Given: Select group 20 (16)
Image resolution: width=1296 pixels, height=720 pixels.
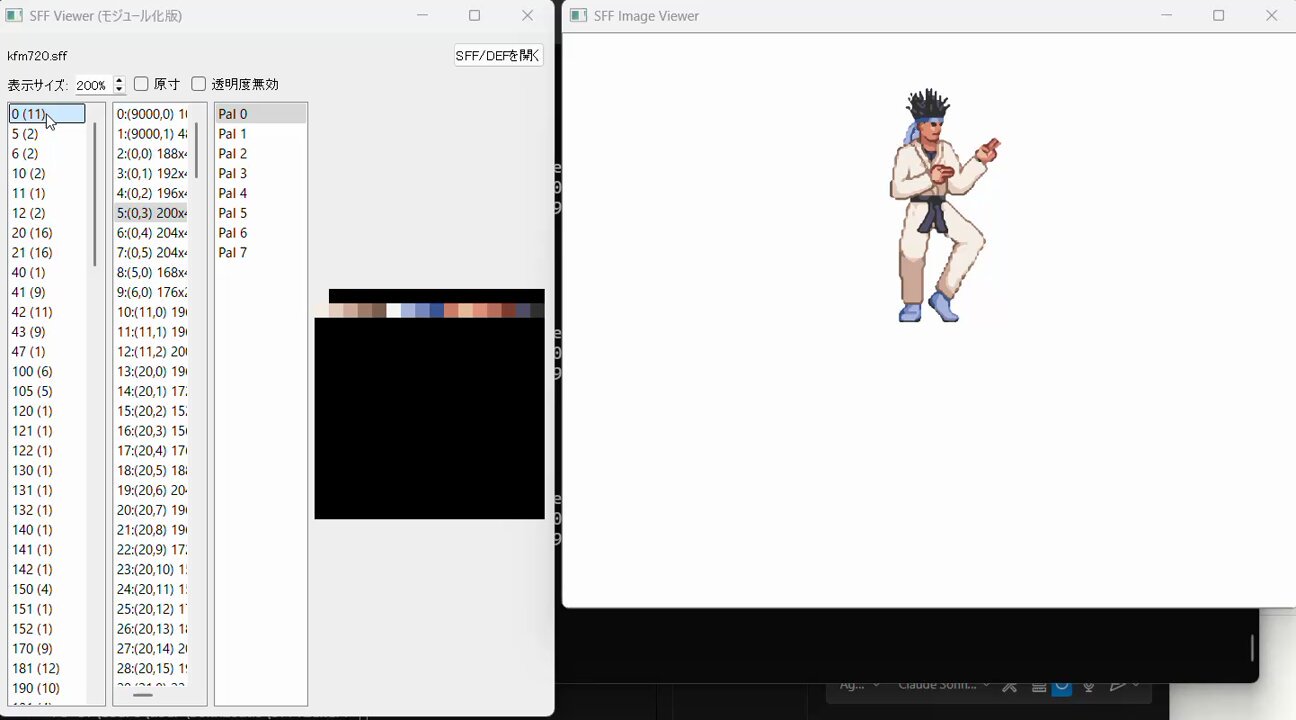Looking at the screenshot, I should click(x=47, y=233).
